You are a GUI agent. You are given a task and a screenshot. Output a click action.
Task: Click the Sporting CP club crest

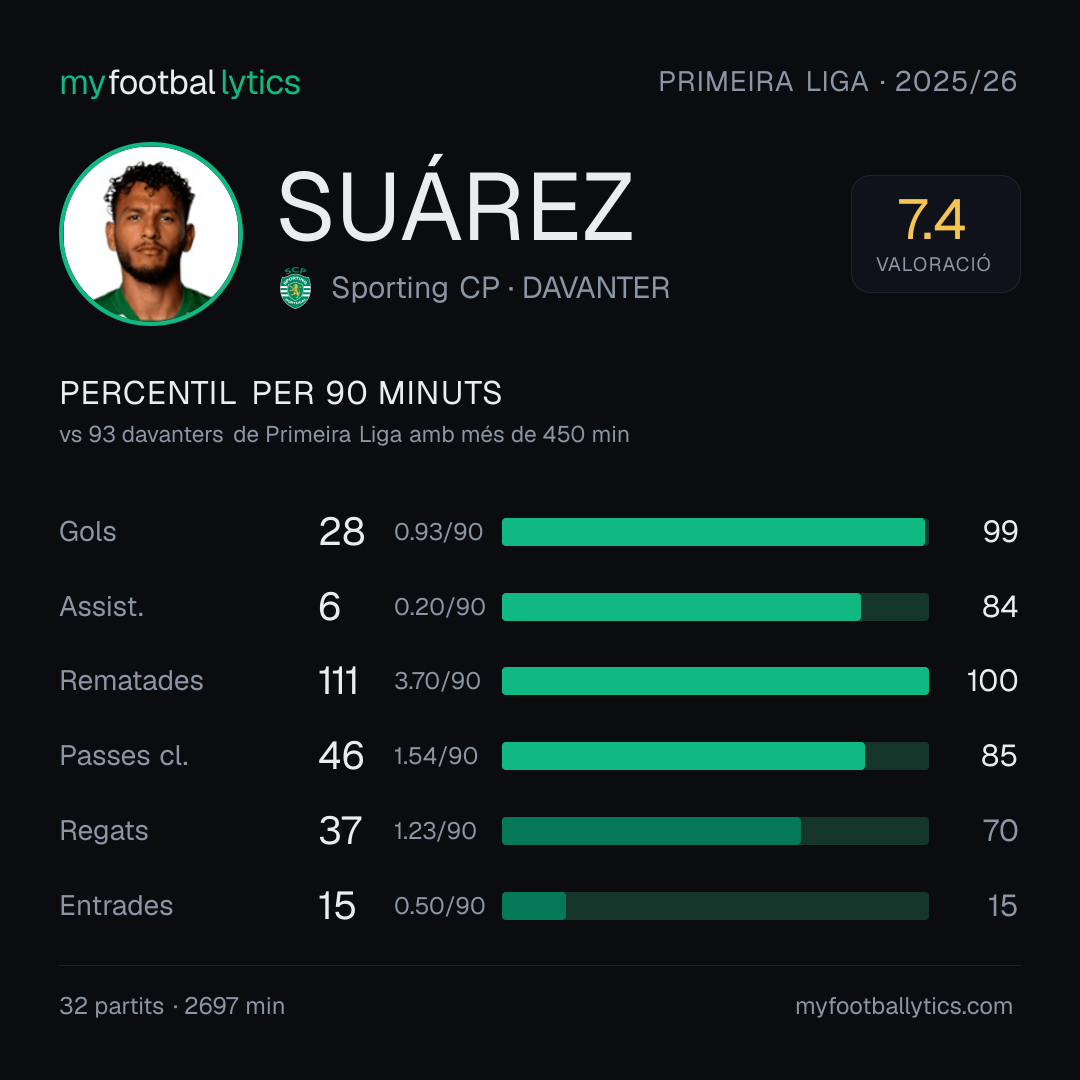295,288
